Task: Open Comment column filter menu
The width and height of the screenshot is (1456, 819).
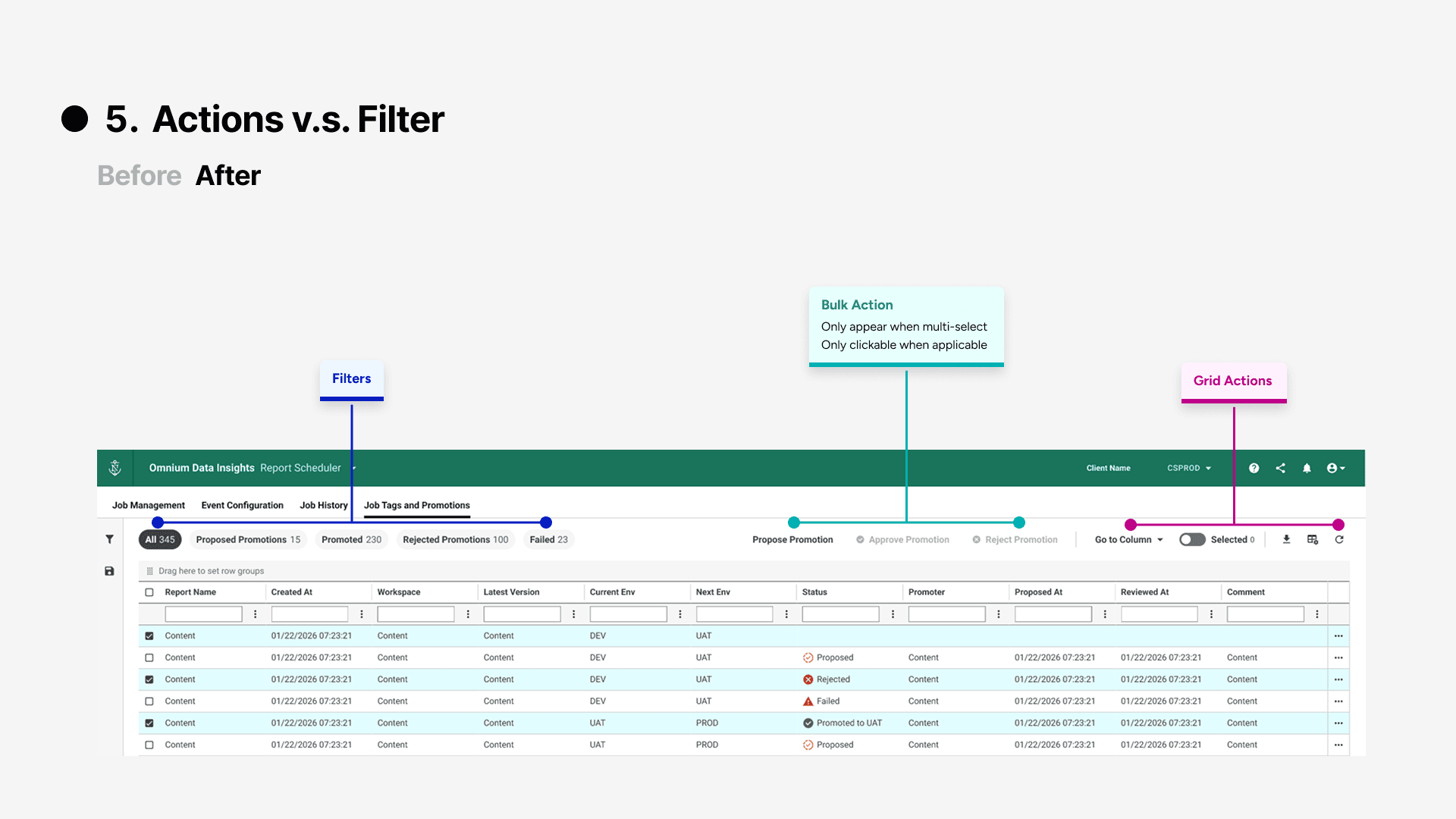Action: 1316,614
